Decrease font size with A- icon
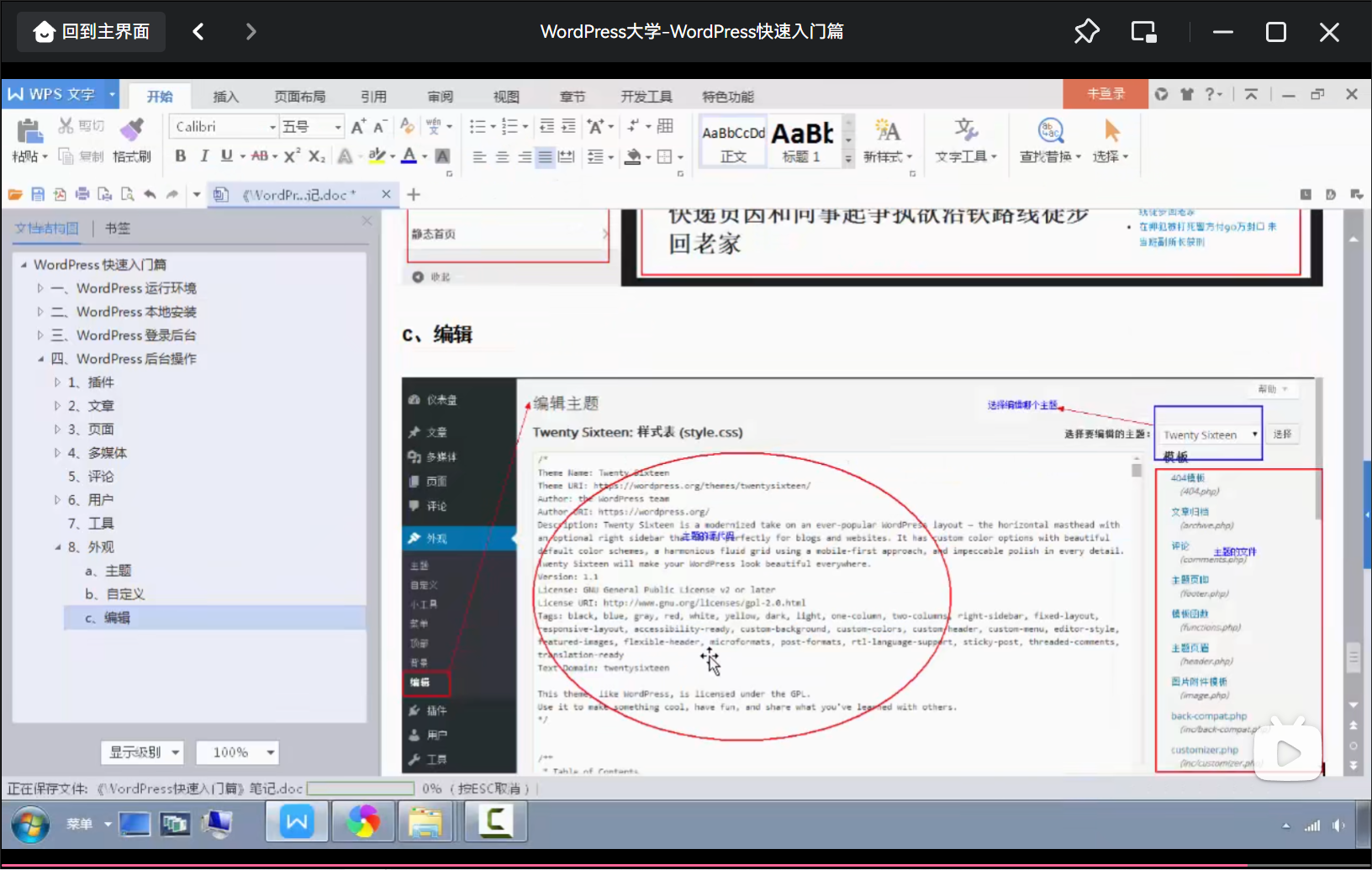1372x870 pixels. 379,126
